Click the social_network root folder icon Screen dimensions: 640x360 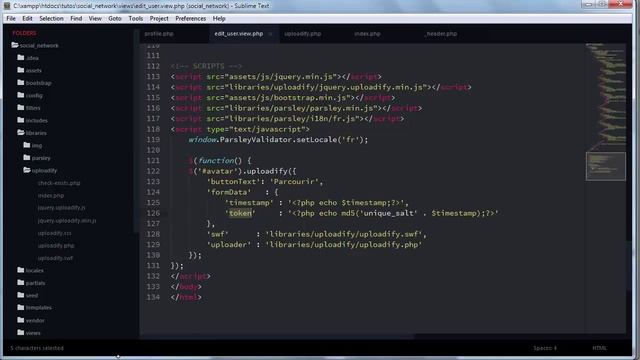click(x=15, y=45)
